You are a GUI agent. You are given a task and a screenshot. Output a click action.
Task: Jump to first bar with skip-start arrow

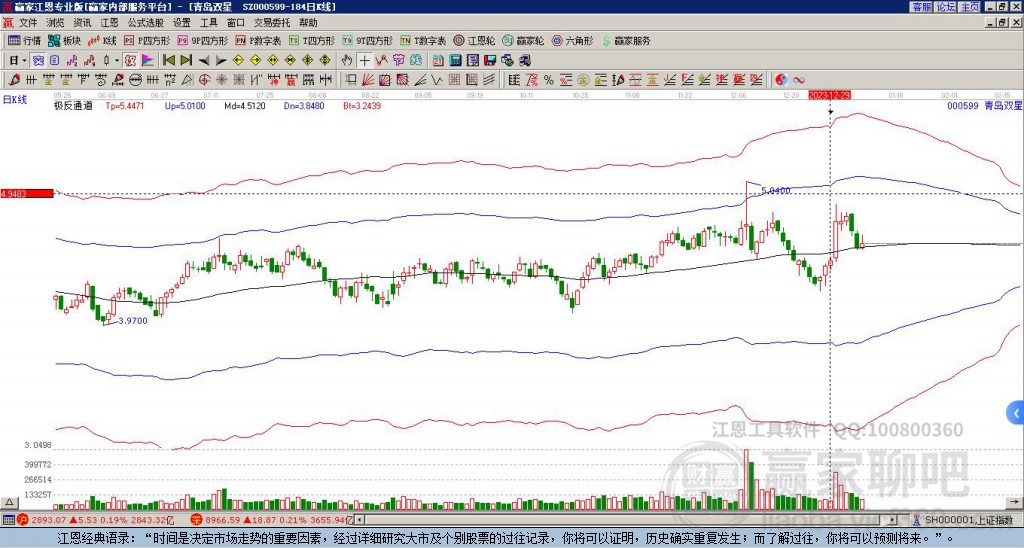click(168, 61)
